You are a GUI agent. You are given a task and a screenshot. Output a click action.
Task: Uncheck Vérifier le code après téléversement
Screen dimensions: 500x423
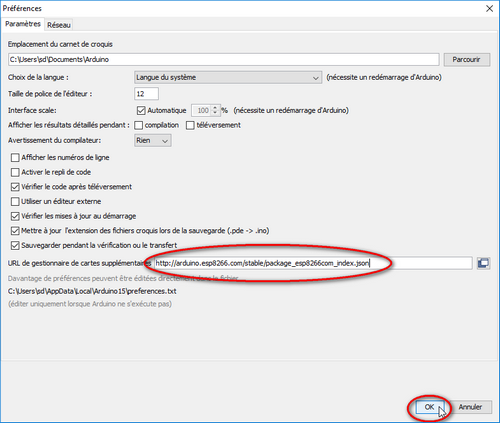point(15,187)
